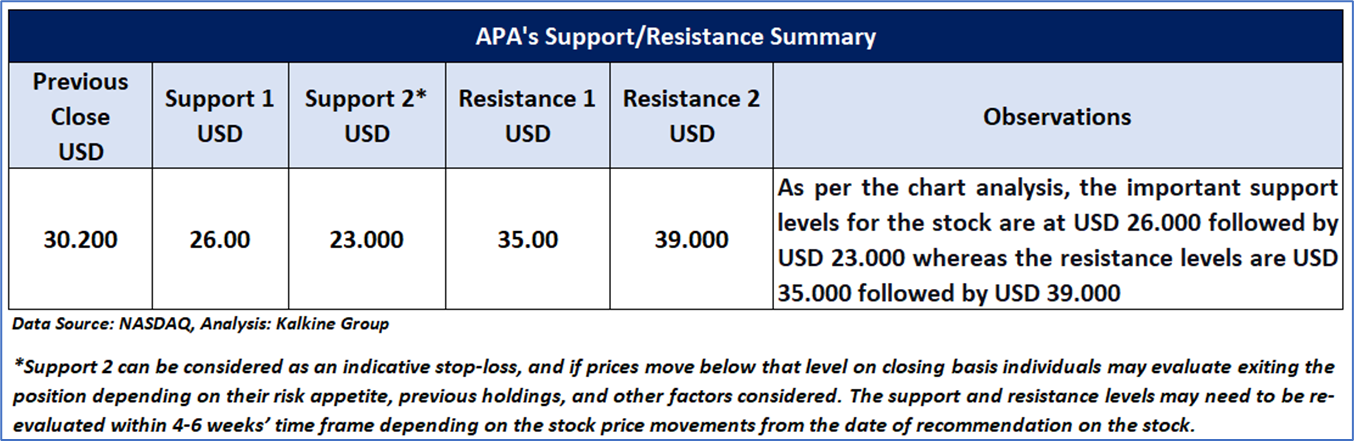Click the 26.00 Support 1 value cell

[219, 241]
